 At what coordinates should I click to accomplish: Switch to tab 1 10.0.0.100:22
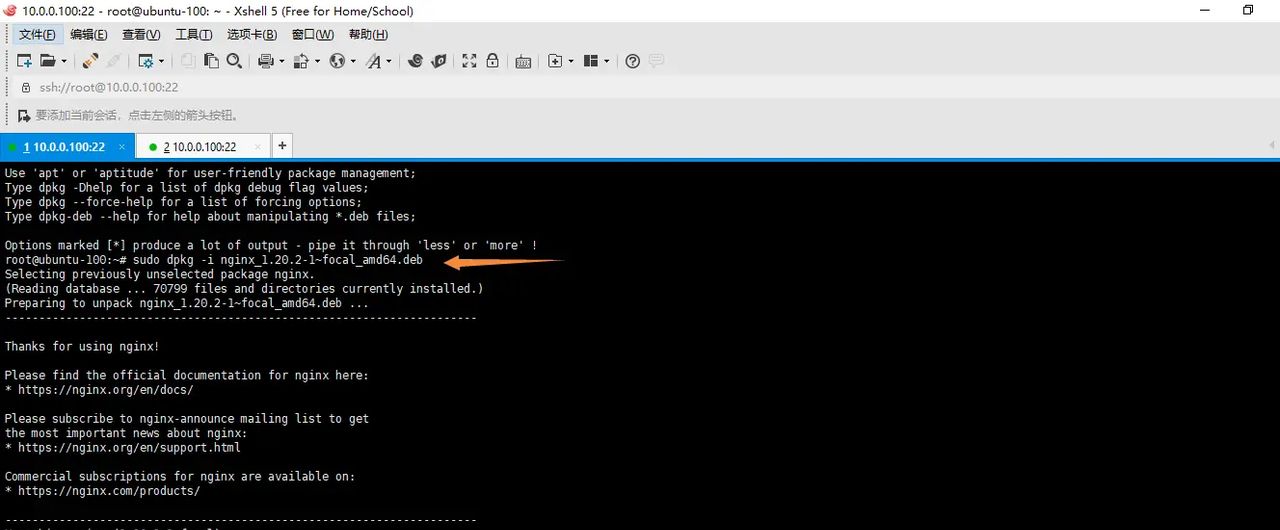pyautogui.click(x=67, y=146)
